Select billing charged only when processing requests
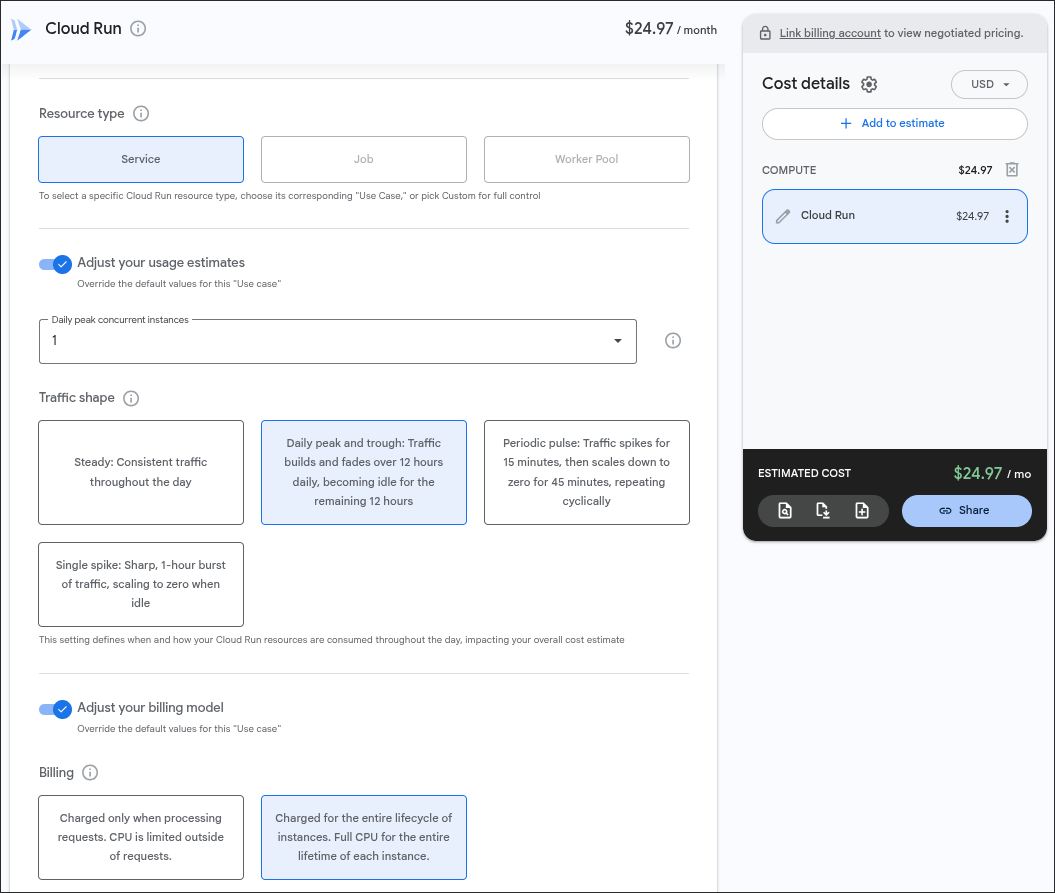The height and width of the screenshot is (893, 1055). pyautogui.click(x=141, y=837)
